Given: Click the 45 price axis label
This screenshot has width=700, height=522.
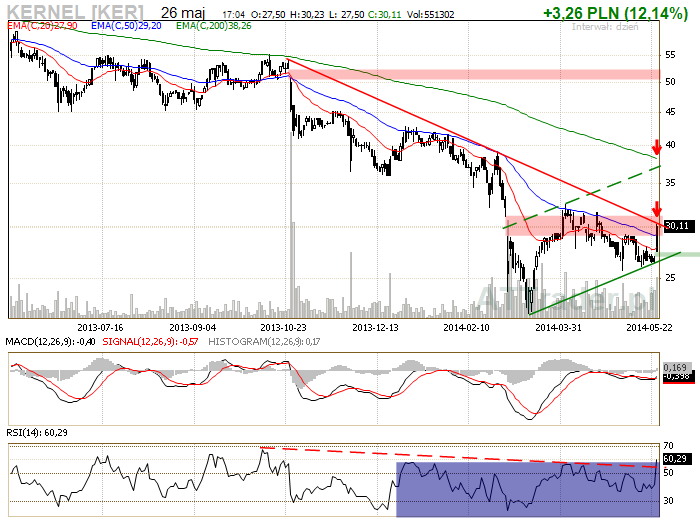Looking at the screenshot, I should (670, 113).
